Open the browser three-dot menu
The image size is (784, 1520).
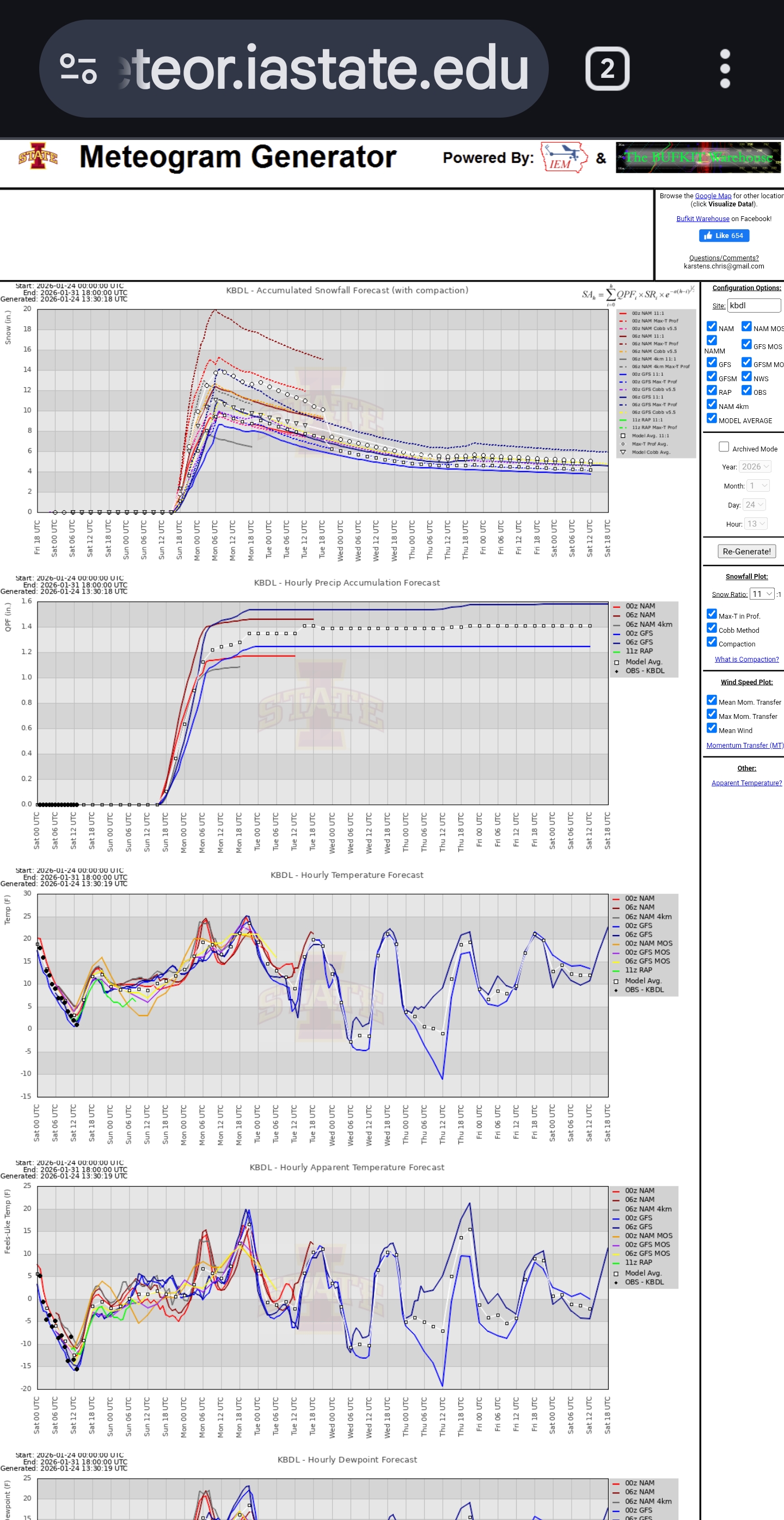tap(725, 69)
